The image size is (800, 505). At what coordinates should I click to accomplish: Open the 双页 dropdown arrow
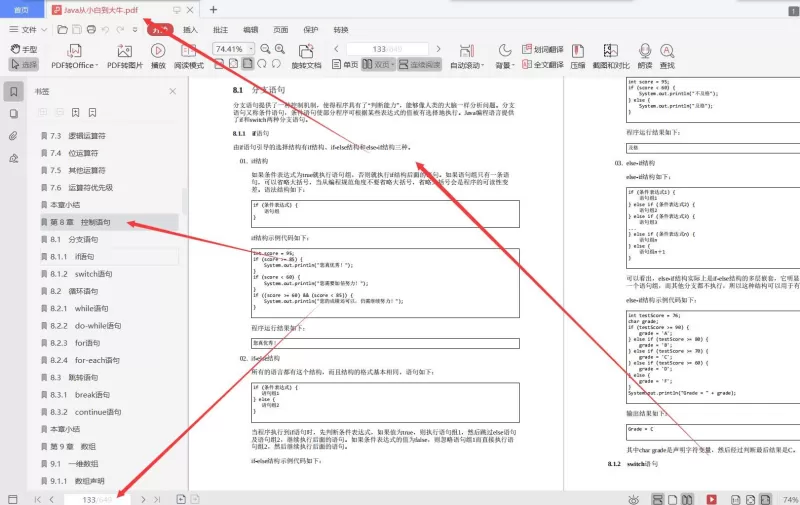point(393,65)
